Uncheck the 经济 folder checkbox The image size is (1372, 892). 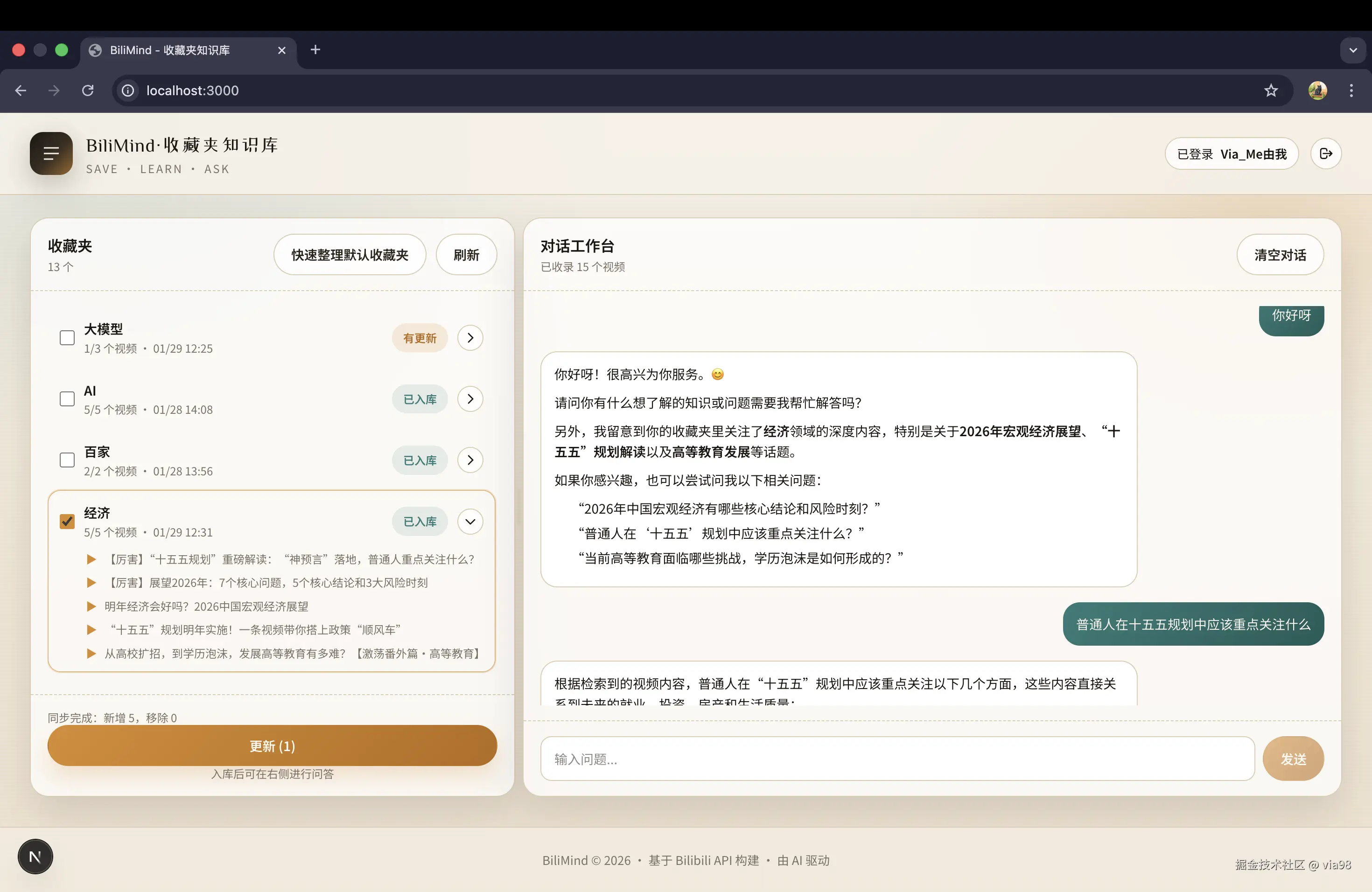[67, 522]
